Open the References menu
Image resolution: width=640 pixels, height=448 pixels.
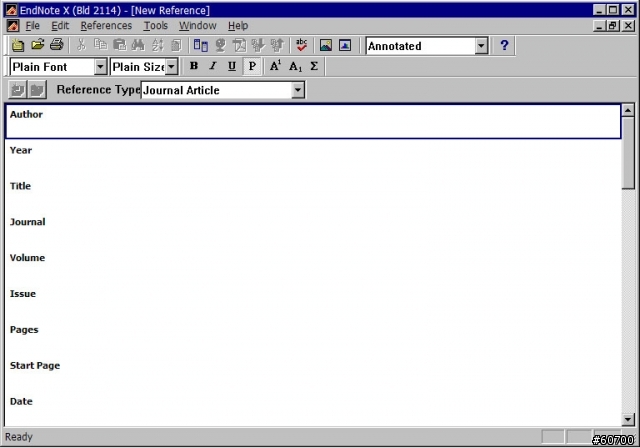click(x=106, y=26)
